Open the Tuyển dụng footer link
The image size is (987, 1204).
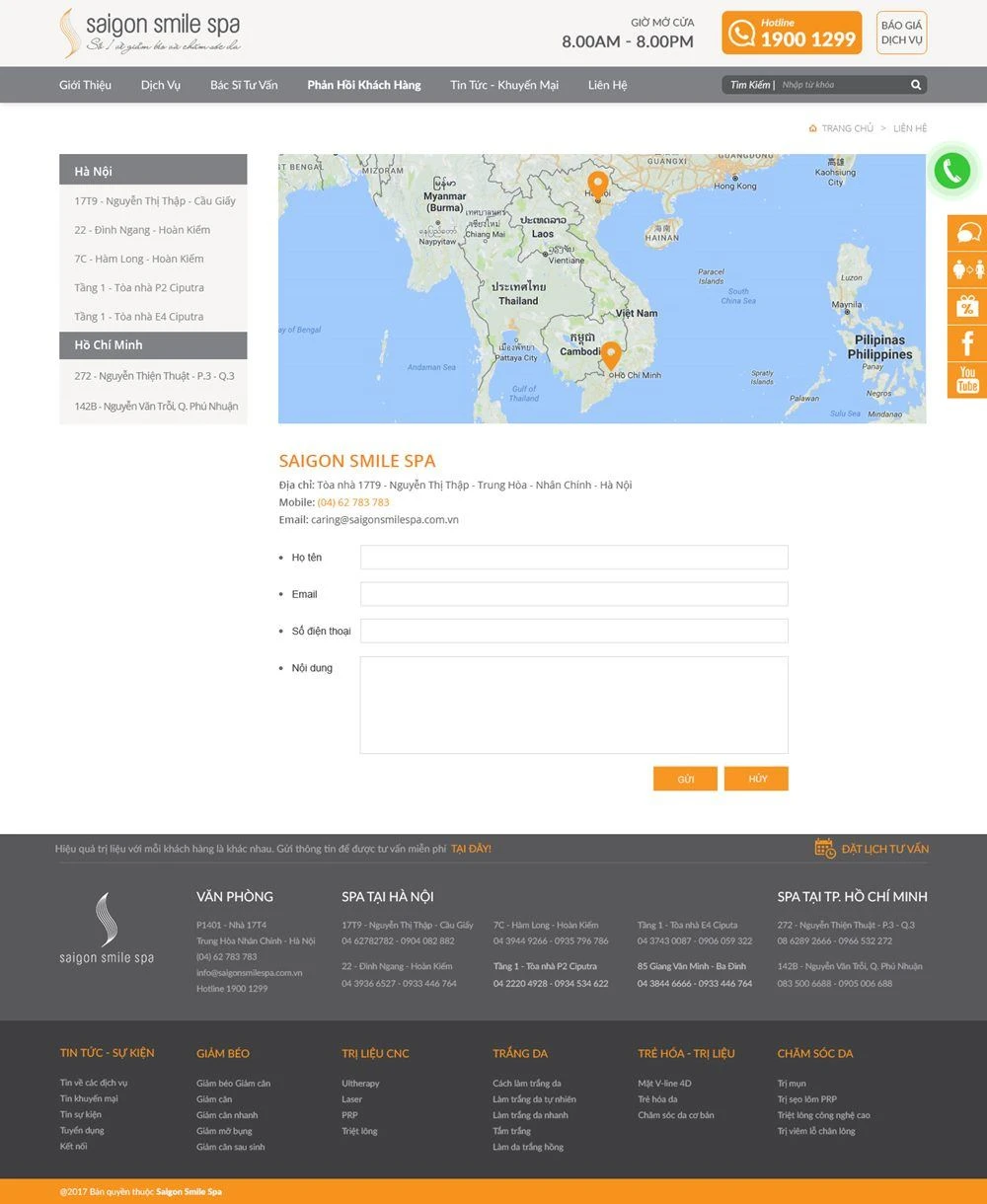tap(82, 1131)
